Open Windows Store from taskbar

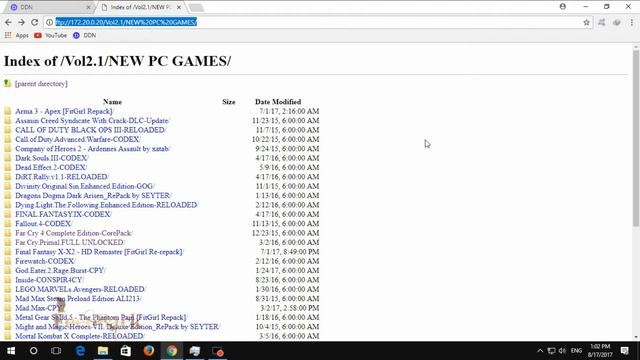pos(126,351)
